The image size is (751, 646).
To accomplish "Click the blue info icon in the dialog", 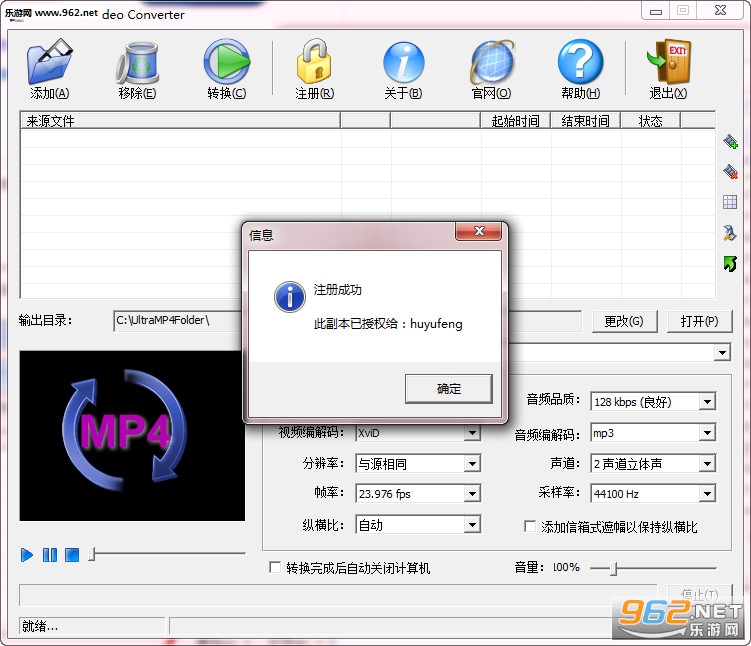I will coord(289,296).
